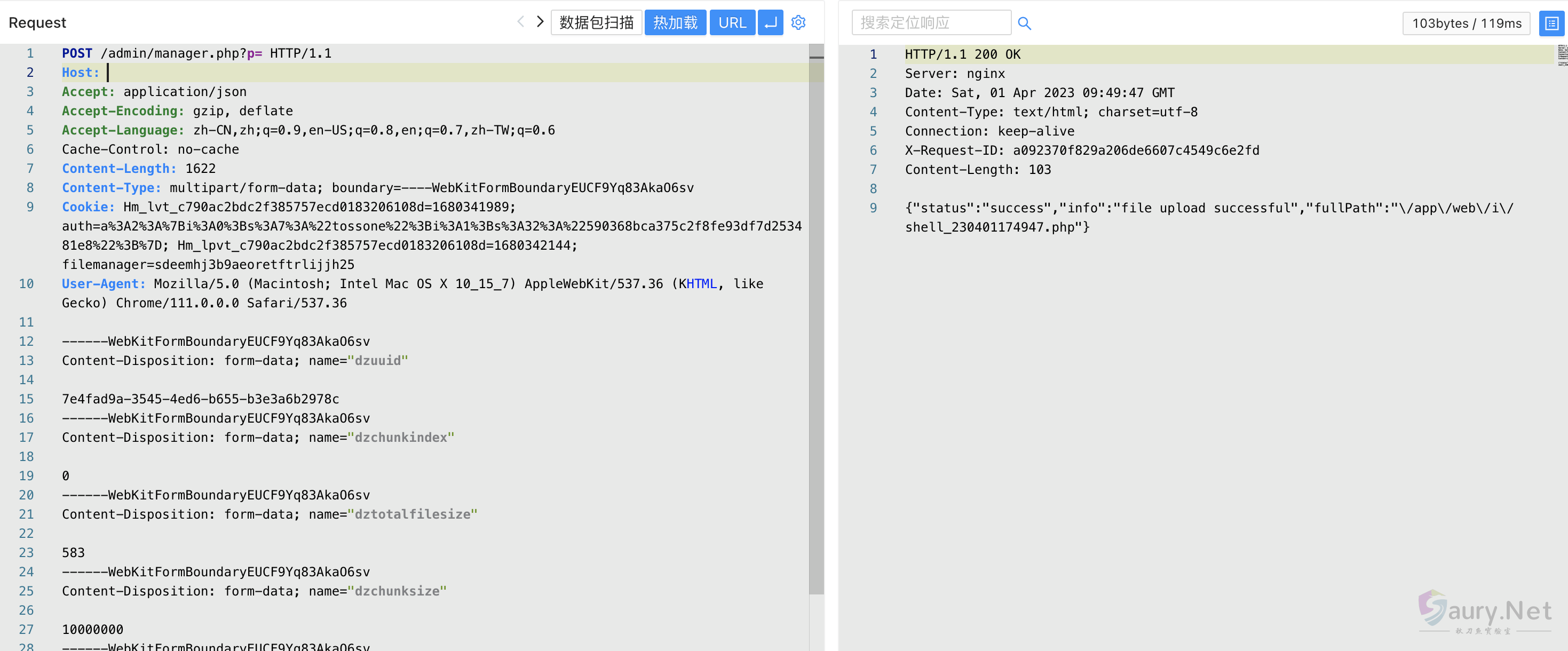This screenshot has width=1568, height=651.
Task: Click the request editor vertical scrollbar
Action: tap(816, 316)
